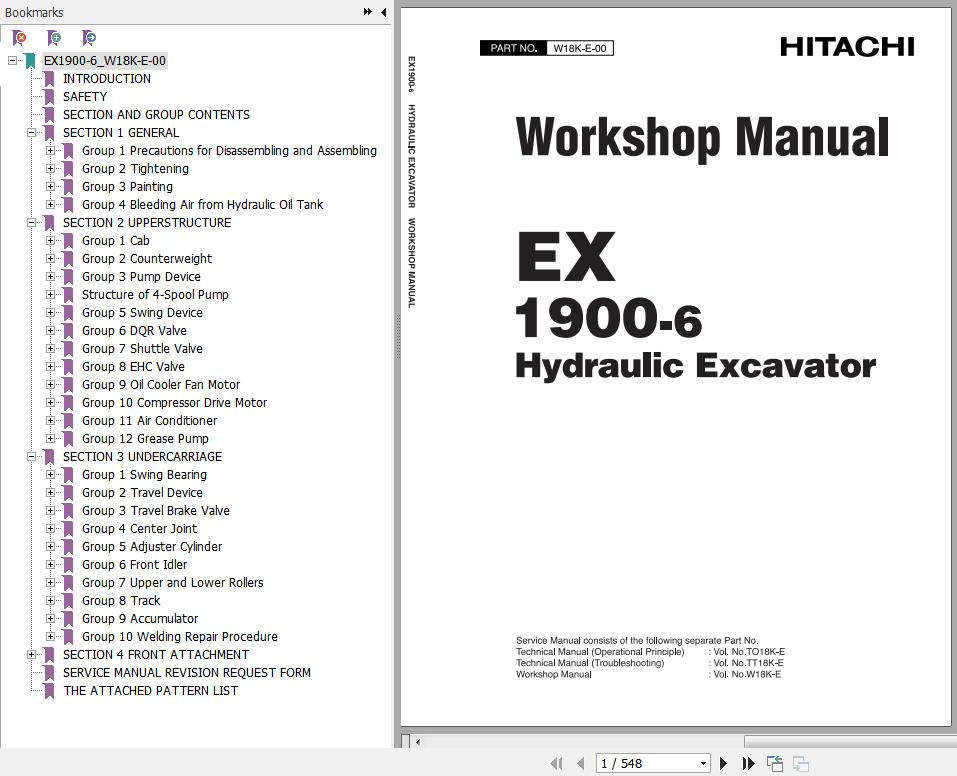957x776 pixels.
Task: Open Group 3 Travel Brake Valve bookmark
Action: click(156, 510)
